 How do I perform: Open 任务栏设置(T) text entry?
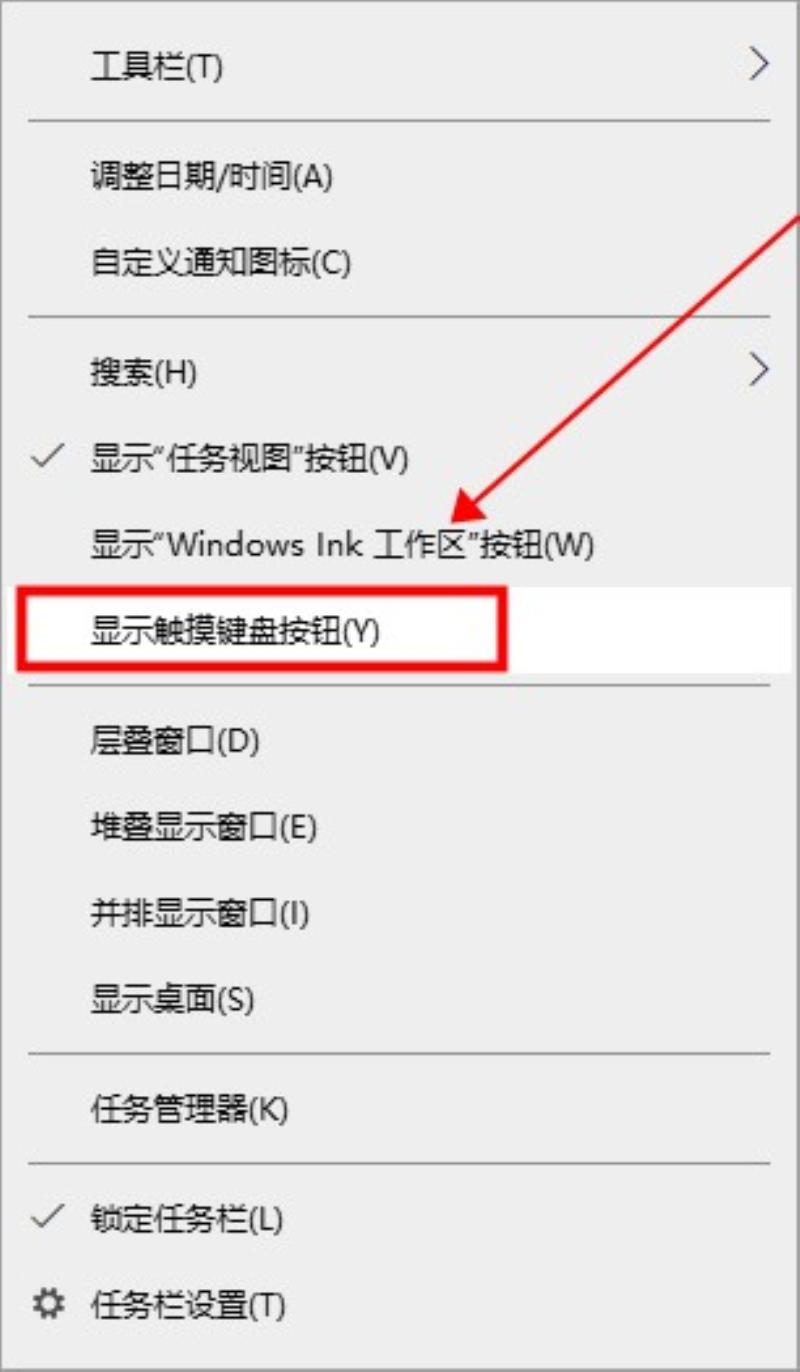click(188, 1305)
